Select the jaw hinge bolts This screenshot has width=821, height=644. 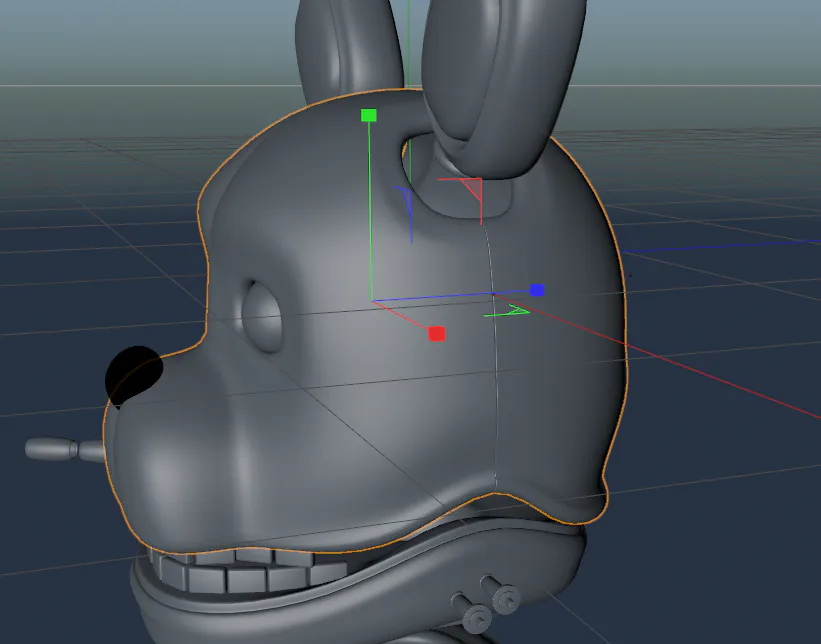tap(487, 602)
